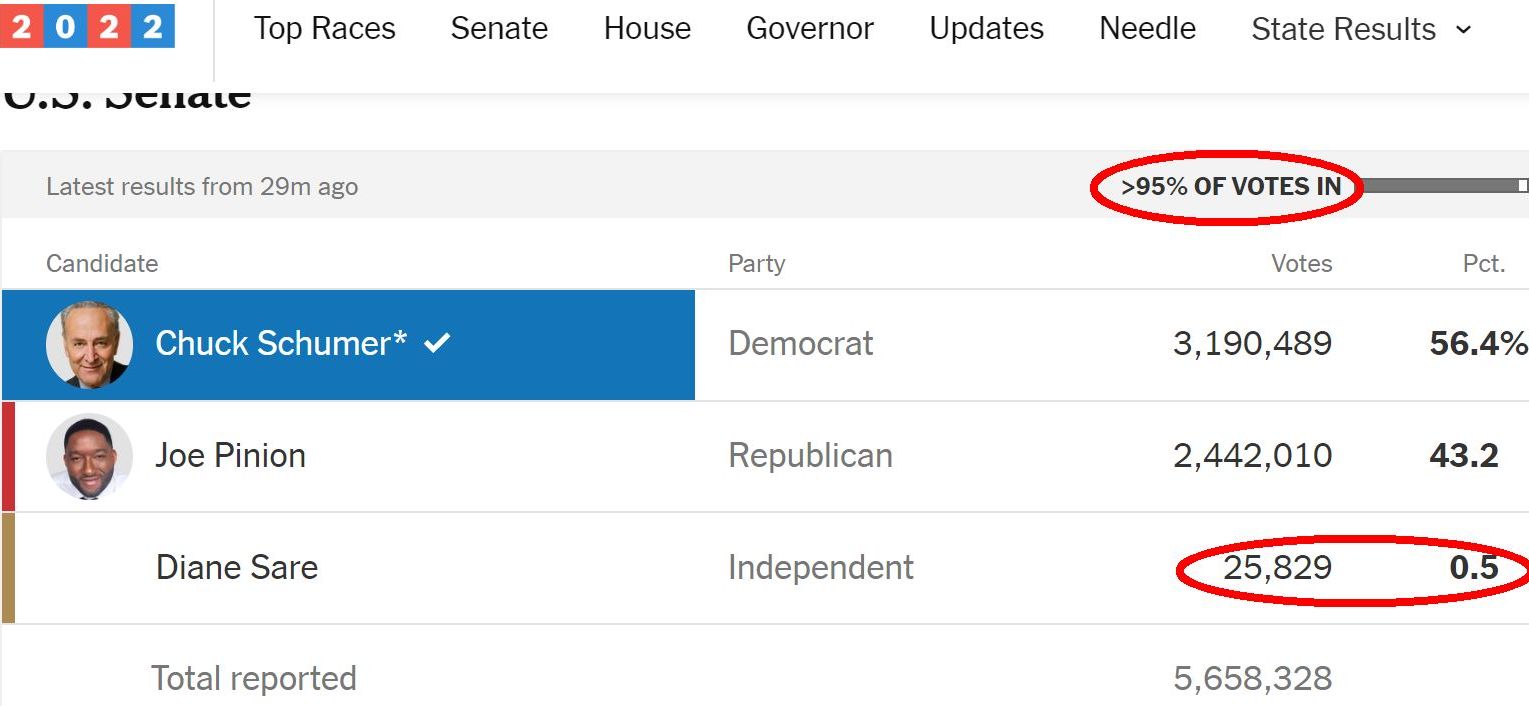Click the State Results chevron arrow
The width and height of the screenshot is (1529, 706).
pos(1464,29)
